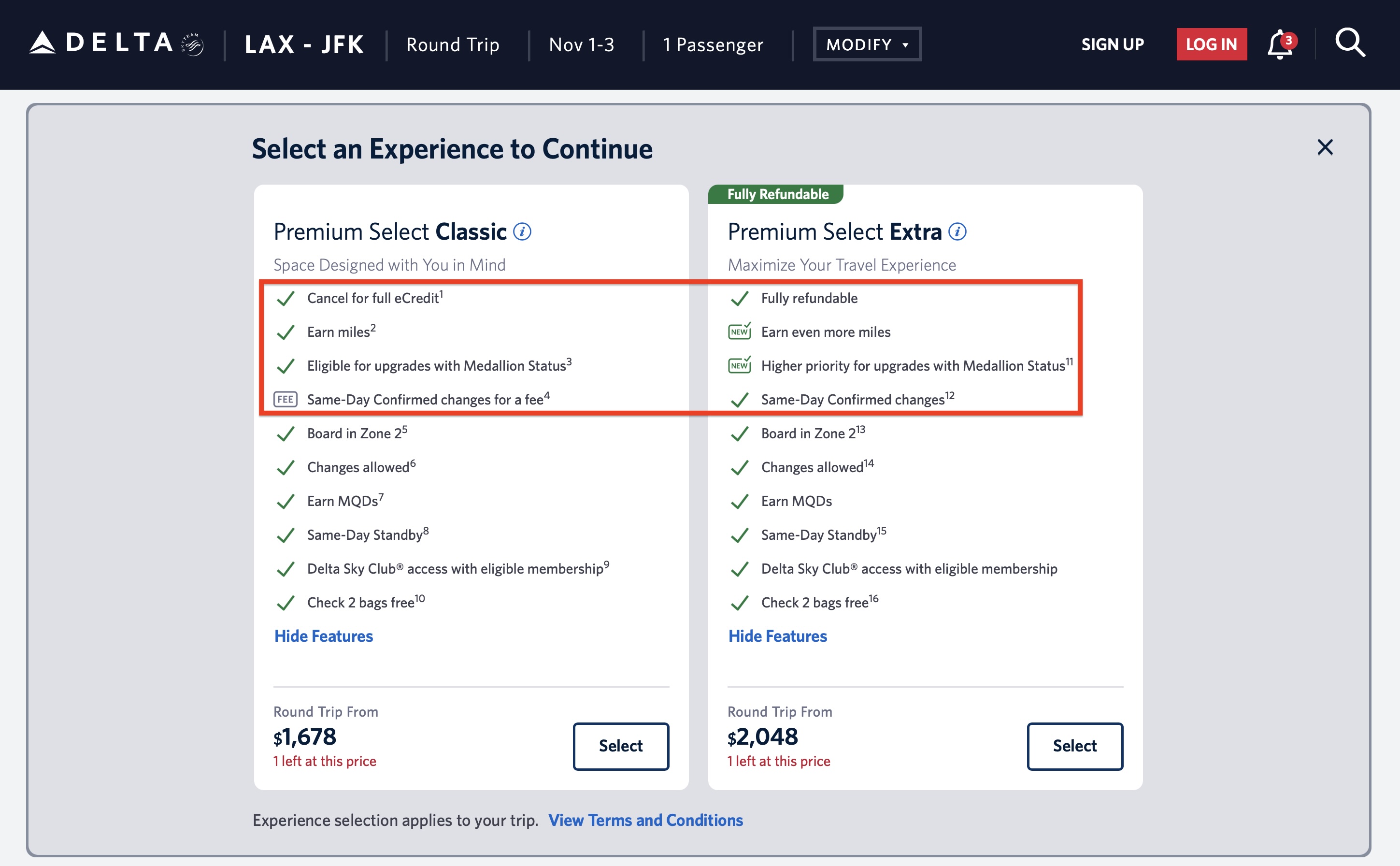This screenshot has height=866, width=1400.
Task: Click the Fully Refundable green badge
Action: pyautogui.click(x=777, y=194)
